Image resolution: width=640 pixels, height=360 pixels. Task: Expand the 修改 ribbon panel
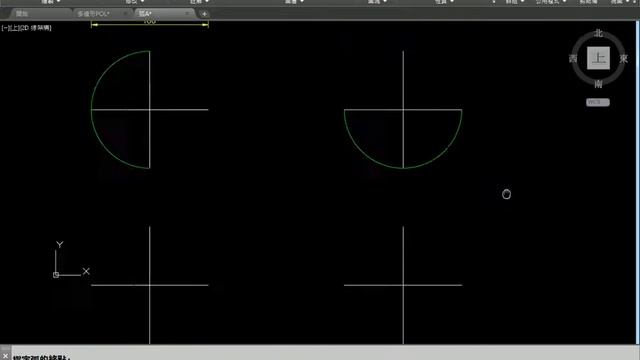coord(134,2)
